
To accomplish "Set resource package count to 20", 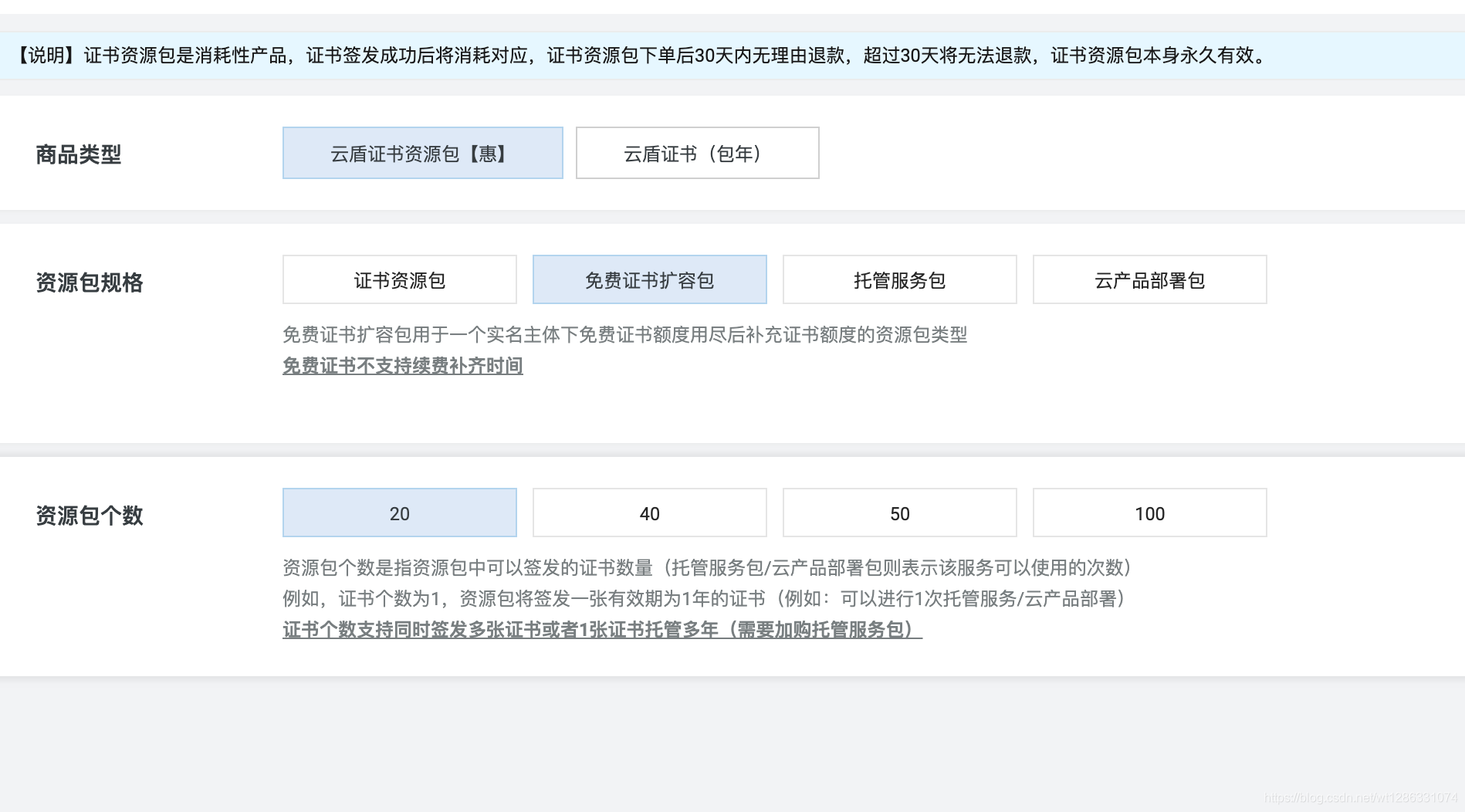I will [x=399, y=513].
